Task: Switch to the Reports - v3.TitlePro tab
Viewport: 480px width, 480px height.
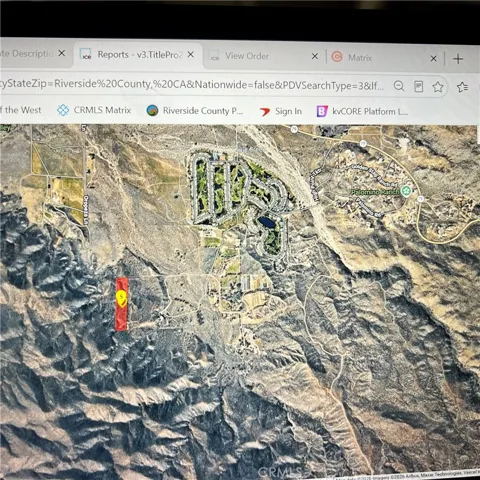Action: 137,55
